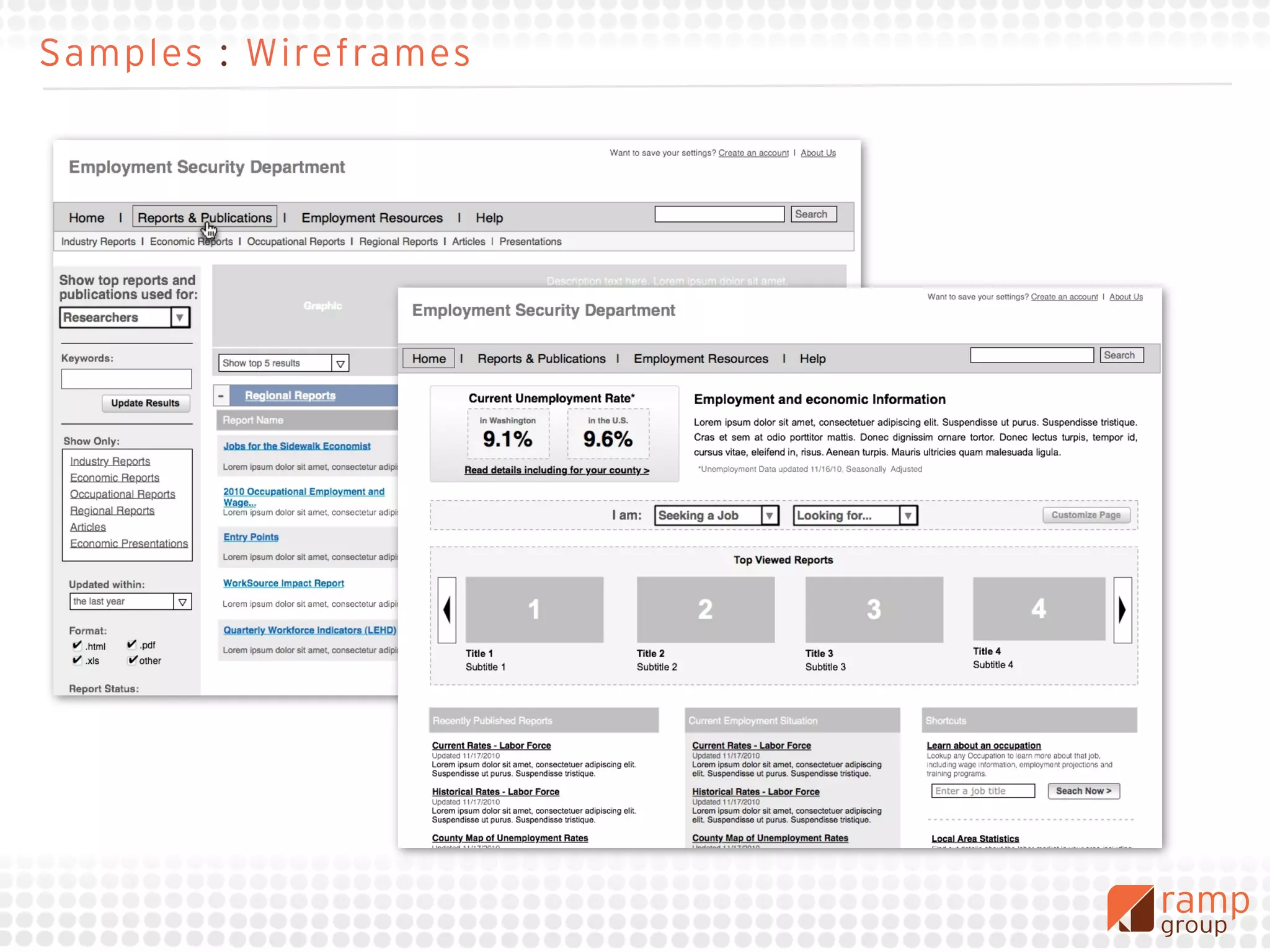This screenshot has height=952, width=1270.
Task: Select Home tab in front window
Action: pos(429,359)
